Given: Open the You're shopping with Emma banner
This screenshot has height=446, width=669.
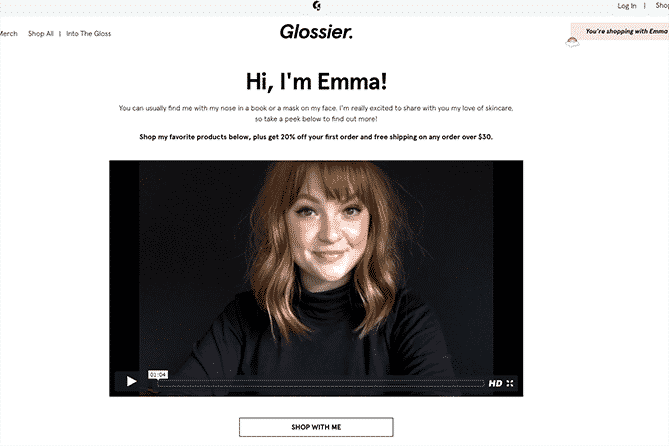Looking at the screenshot, I should click(x=620, y=31).
